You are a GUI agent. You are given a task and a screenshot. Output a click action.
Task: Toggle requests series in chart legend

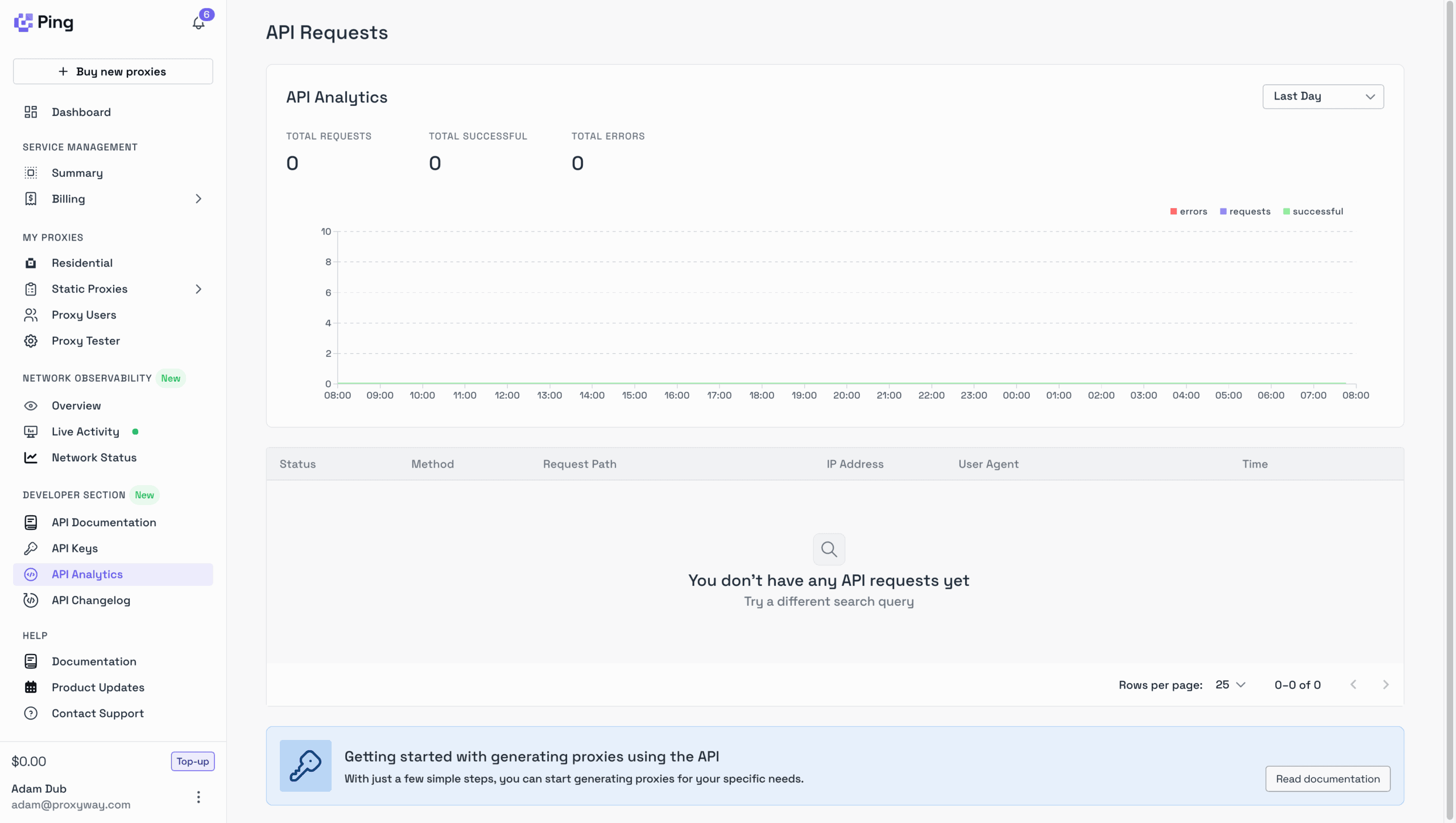pos(1244,212)
